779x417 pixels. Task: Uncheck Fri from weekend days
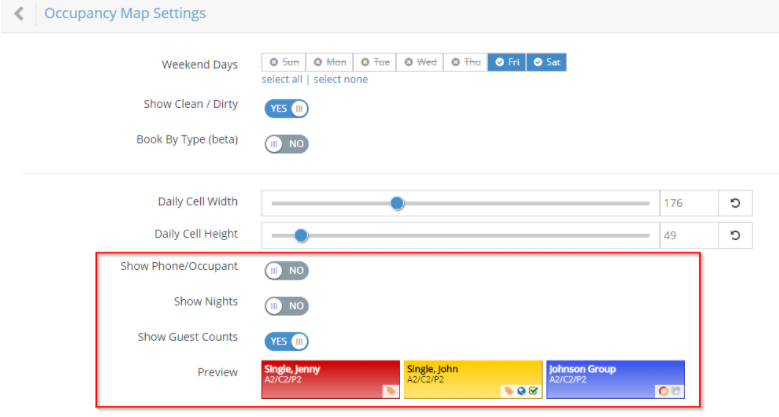[x=507, y=62]
